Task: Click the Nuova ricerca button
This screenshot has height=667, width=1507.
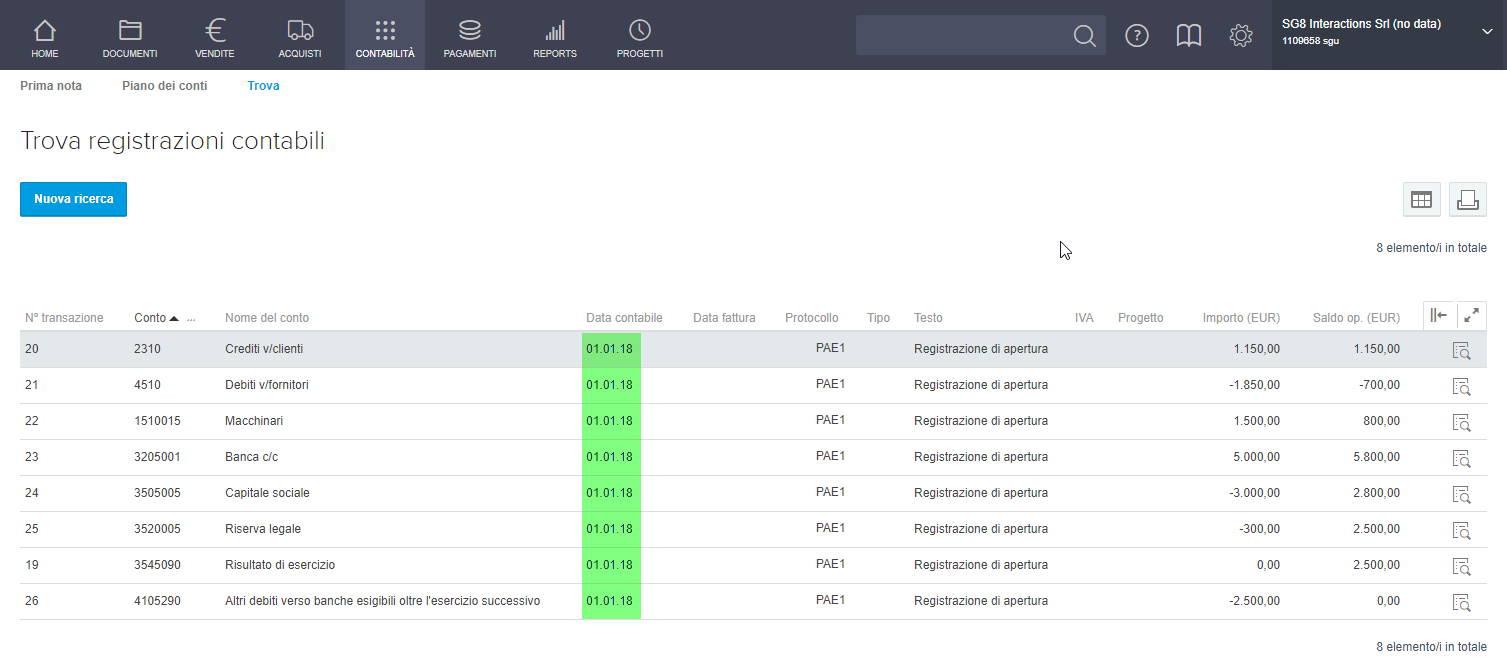Action: coord(73,199)
